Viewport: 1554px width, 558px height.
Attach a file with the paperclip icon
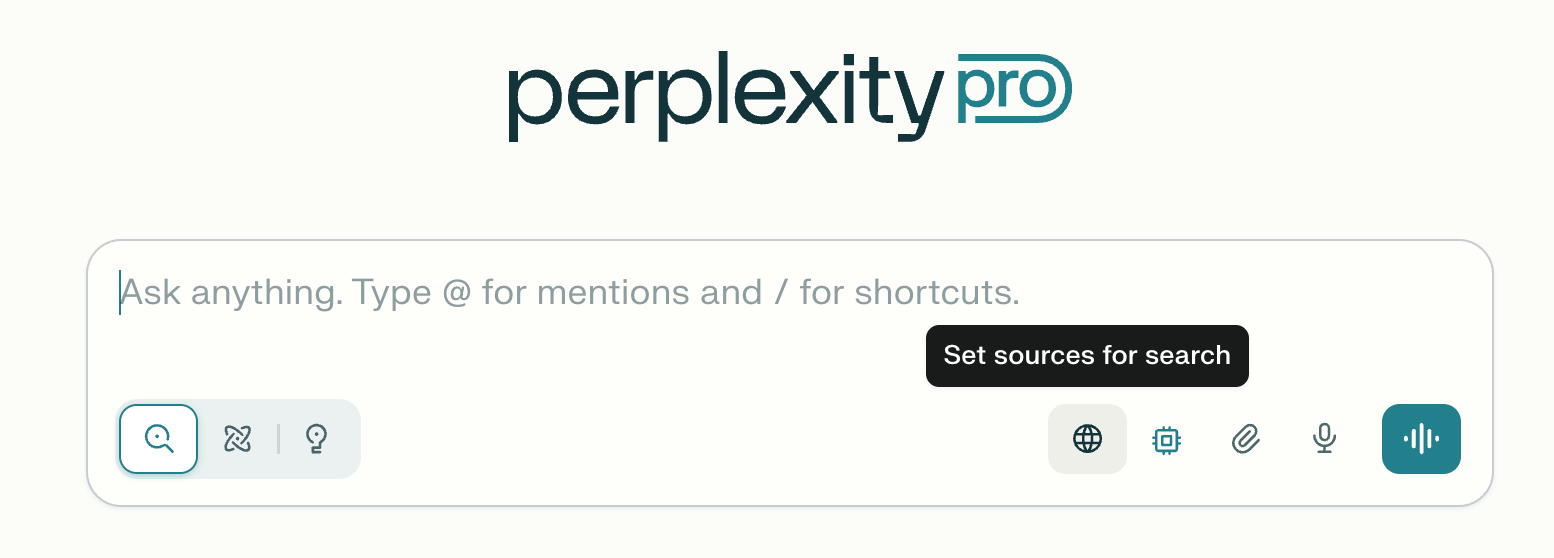tap(1245, 439)
